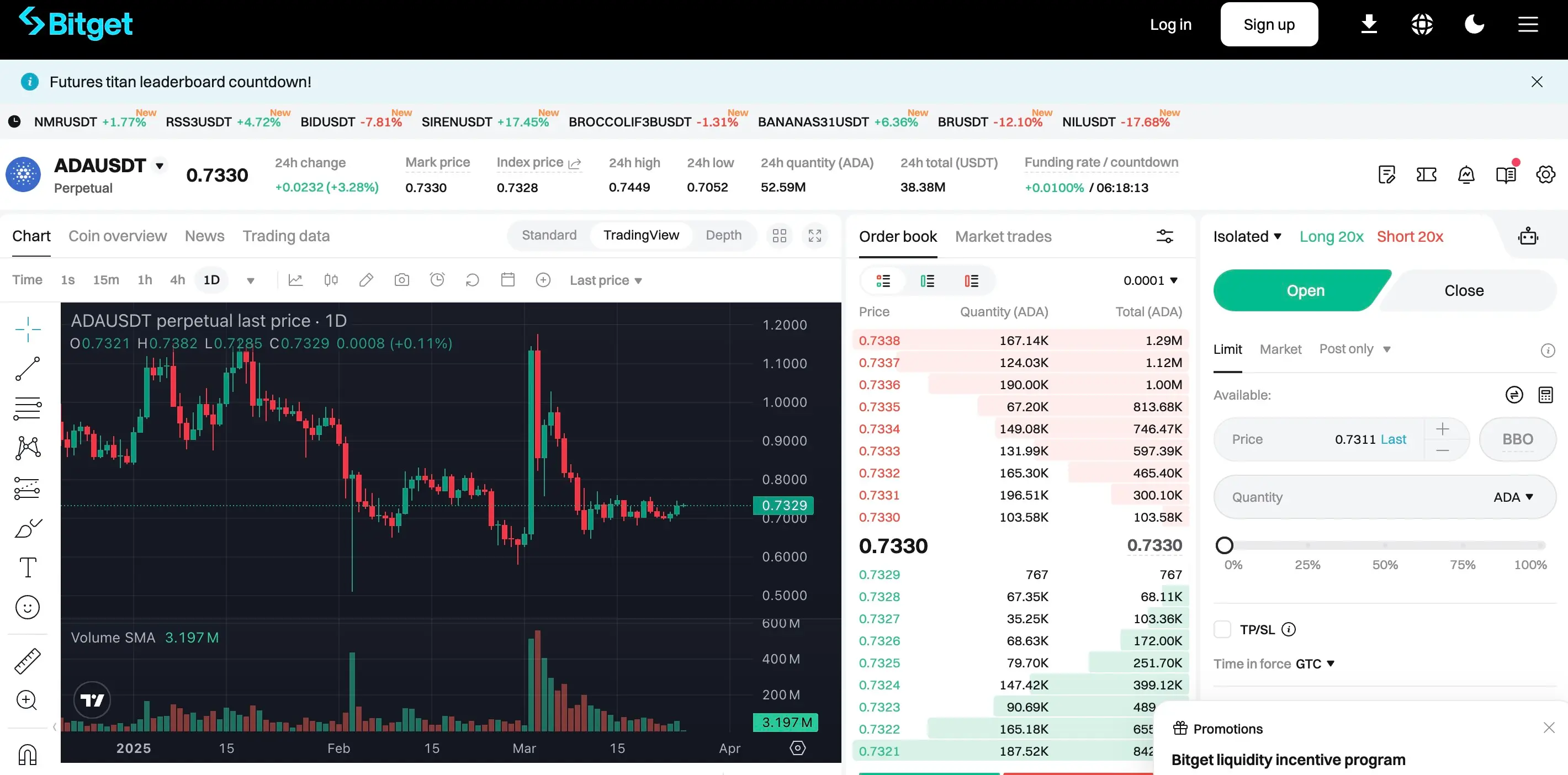This screenshot has height=775, width=1568.
Task: Open the trading bot robot icon
Action: [x=1528, y=236]
